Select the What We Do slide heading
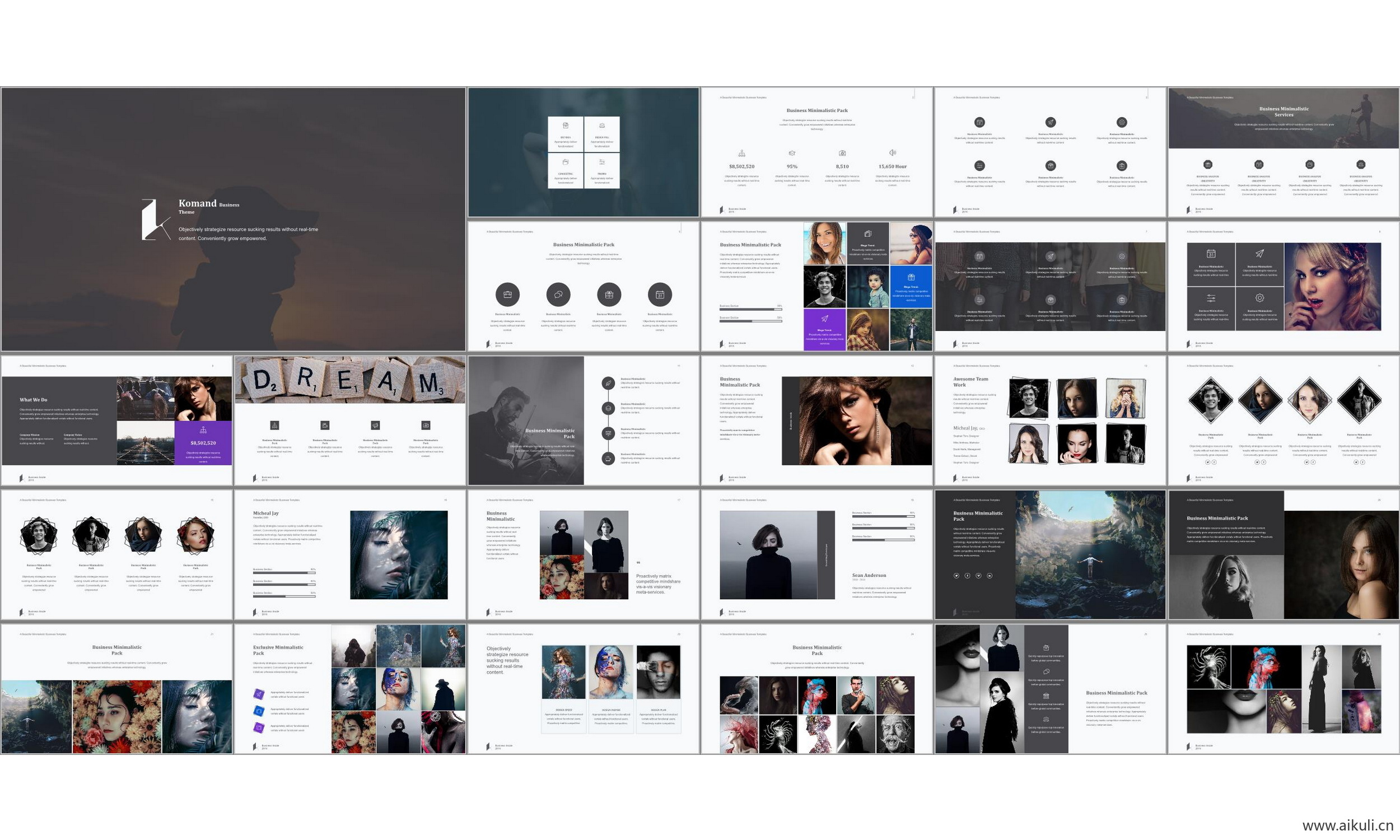The width and height of the screenshot is (1400, 840). point(34,400)
